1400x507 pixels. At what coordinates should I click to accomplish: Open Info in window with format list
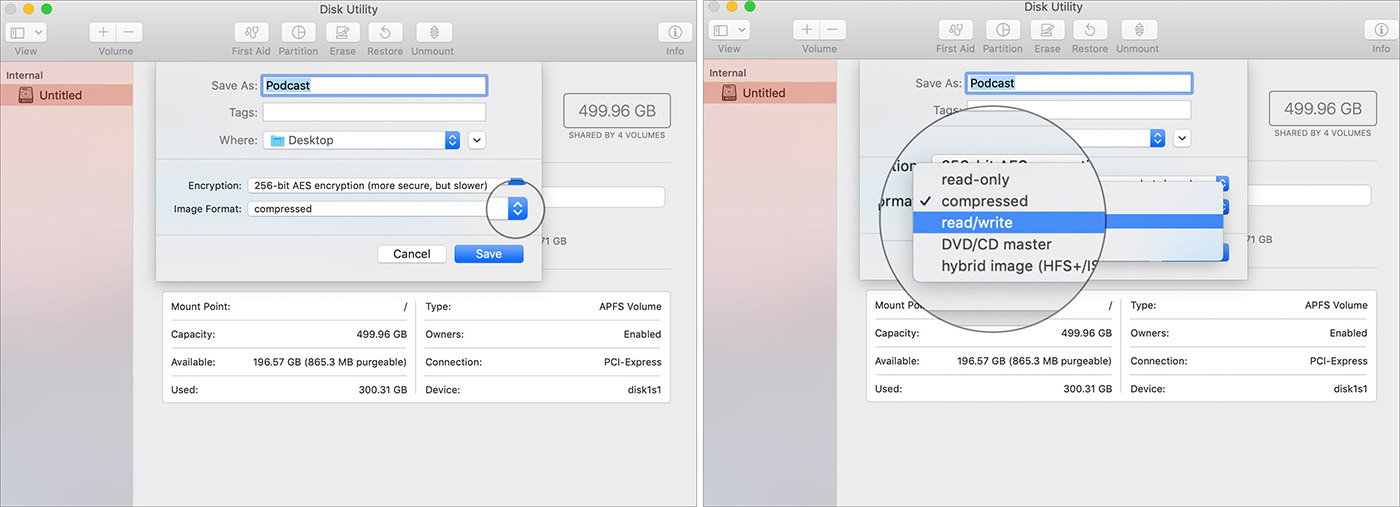coord(1380,30)
